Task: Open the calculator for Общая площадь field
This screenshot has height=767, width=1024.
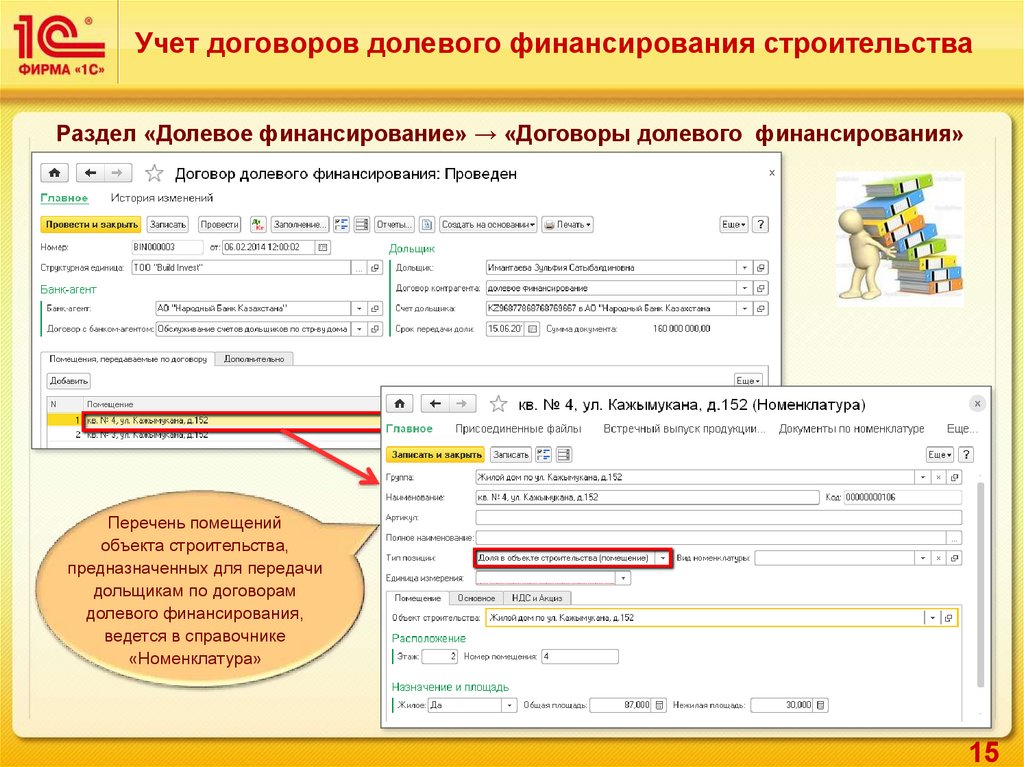Action: (x=660, y=705)
